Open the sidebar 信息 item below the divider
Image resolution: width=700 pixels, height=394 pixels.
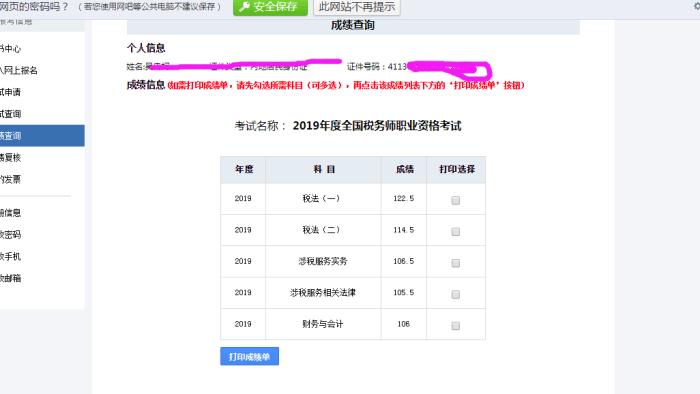click(11, 213)
